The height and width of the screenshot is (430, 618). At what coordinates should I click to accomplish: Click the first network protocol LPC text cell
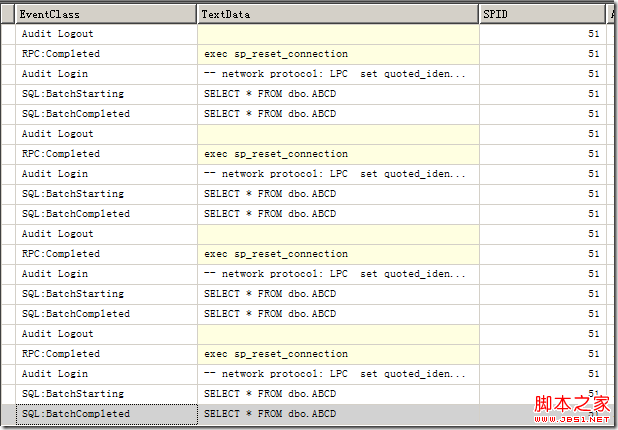tap(334, 74)
